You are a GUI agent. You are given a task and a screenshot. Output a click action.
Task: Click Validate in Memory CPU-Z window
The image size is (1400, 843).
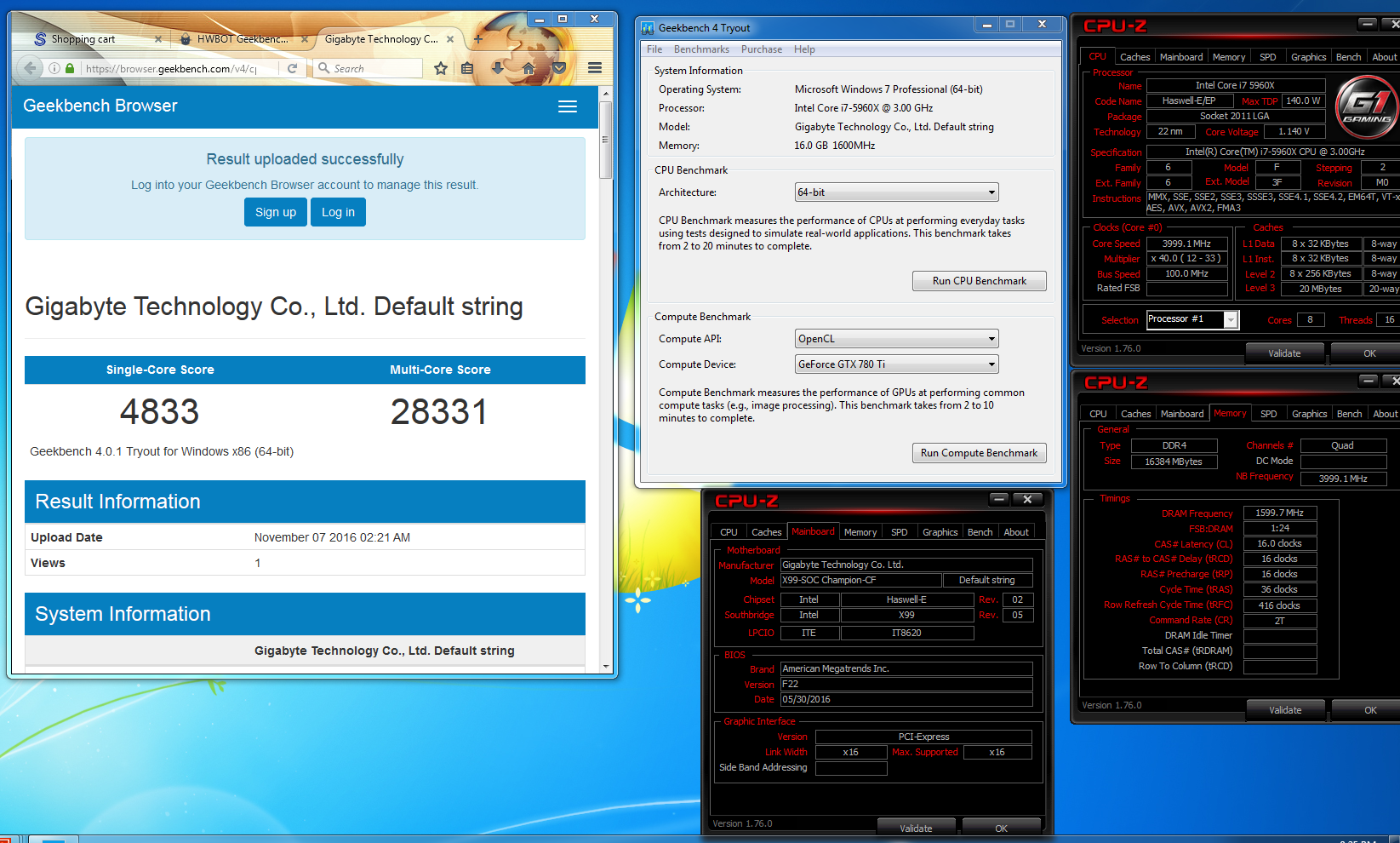pyautogui.click(x=1285, y=710)
